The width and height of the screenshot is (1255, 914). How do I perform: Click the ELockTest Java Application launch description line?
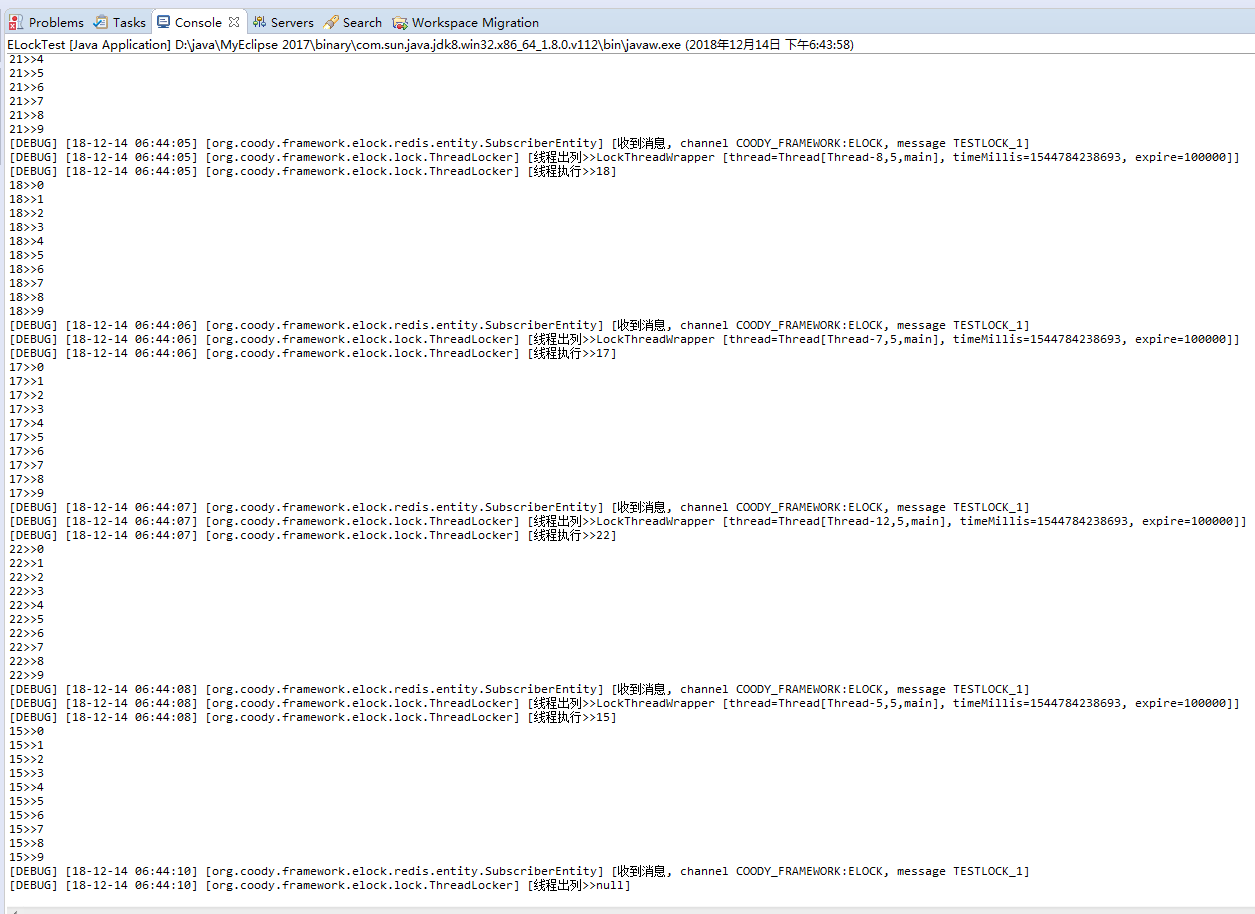click(x=431, y=45)
